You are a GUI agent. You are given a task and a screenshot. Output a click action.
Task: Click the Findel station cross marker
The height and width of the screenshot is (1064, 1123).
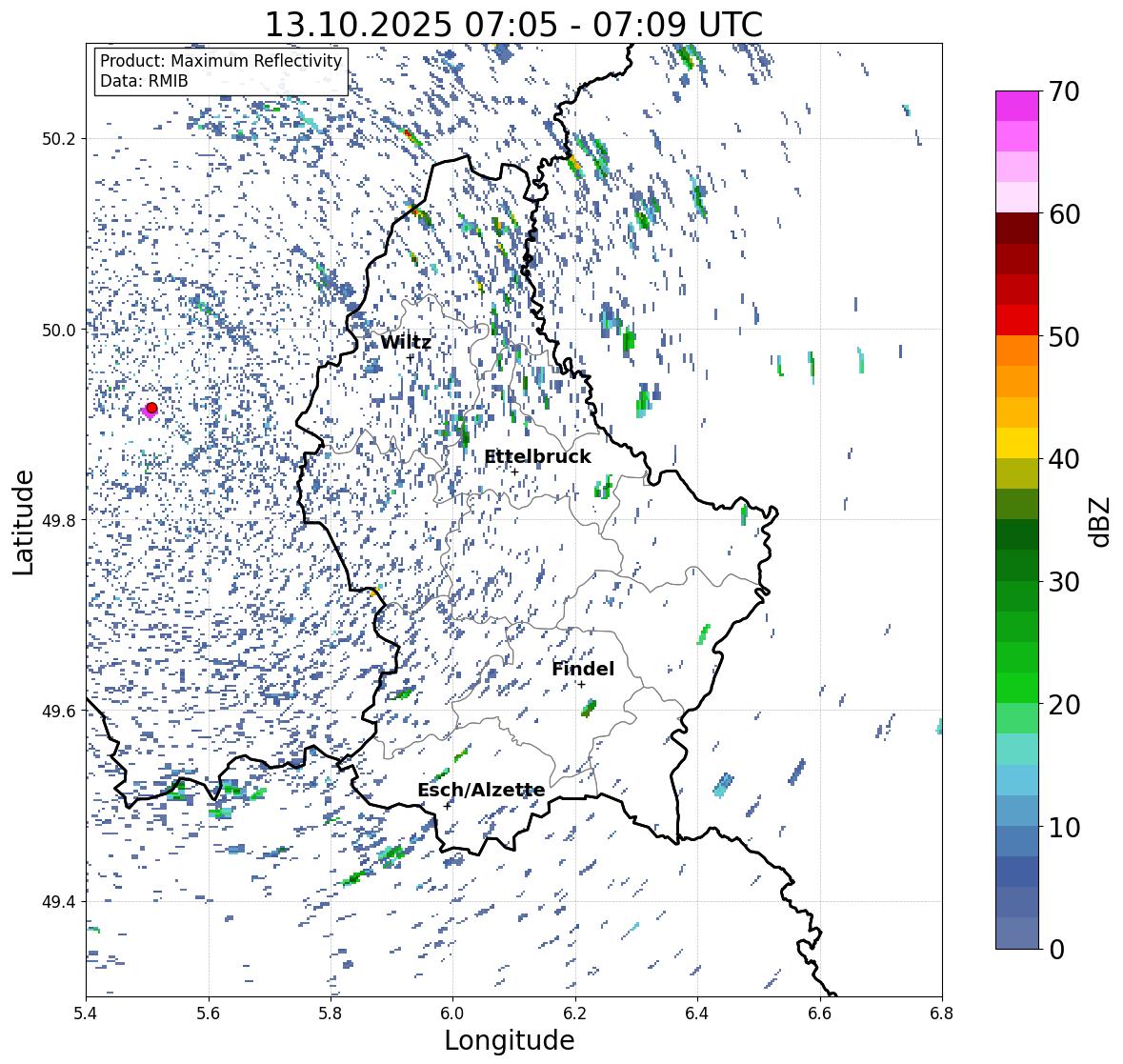tap(582, 685)
